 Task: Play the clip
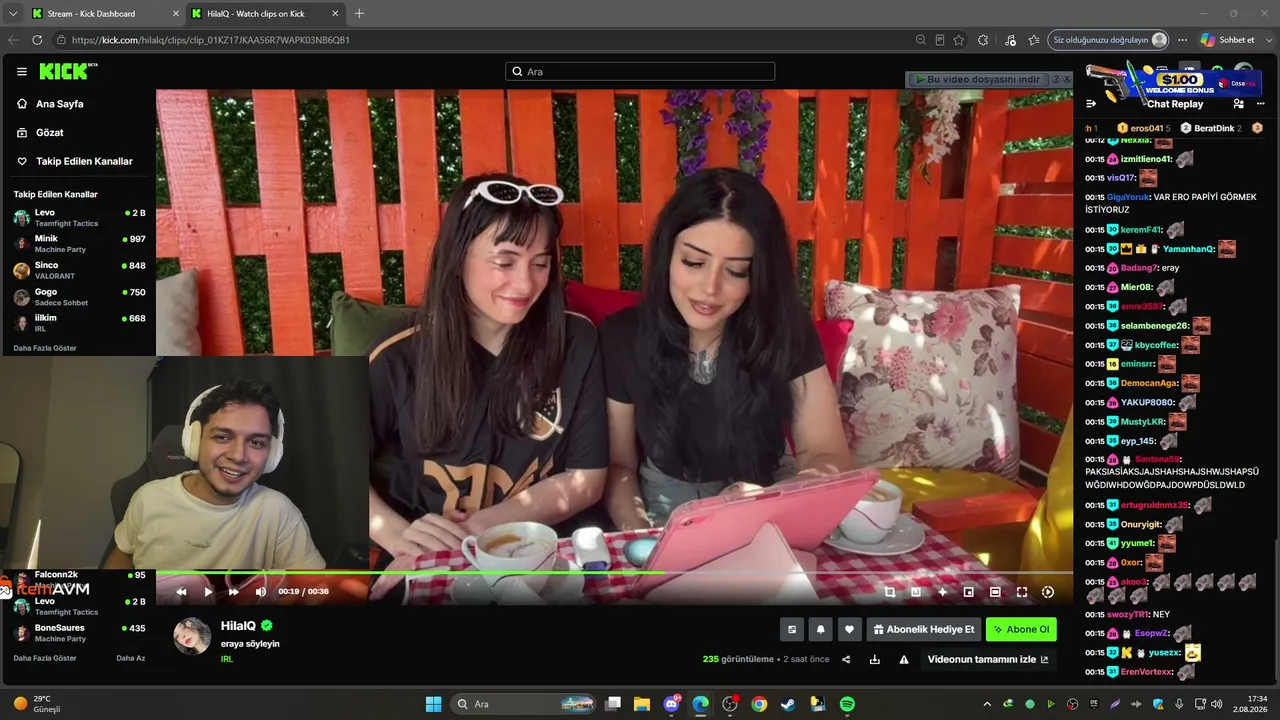[x=208, y=592]
